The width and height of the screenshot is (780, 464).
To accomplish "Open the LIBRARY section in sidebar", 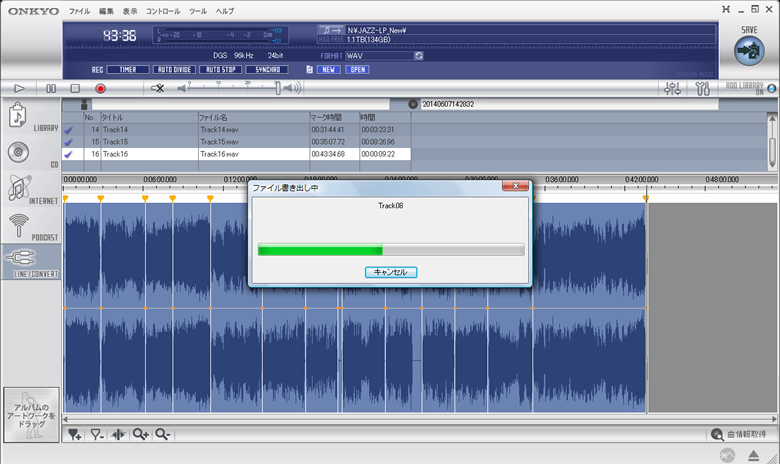I will tap(18, 119).
